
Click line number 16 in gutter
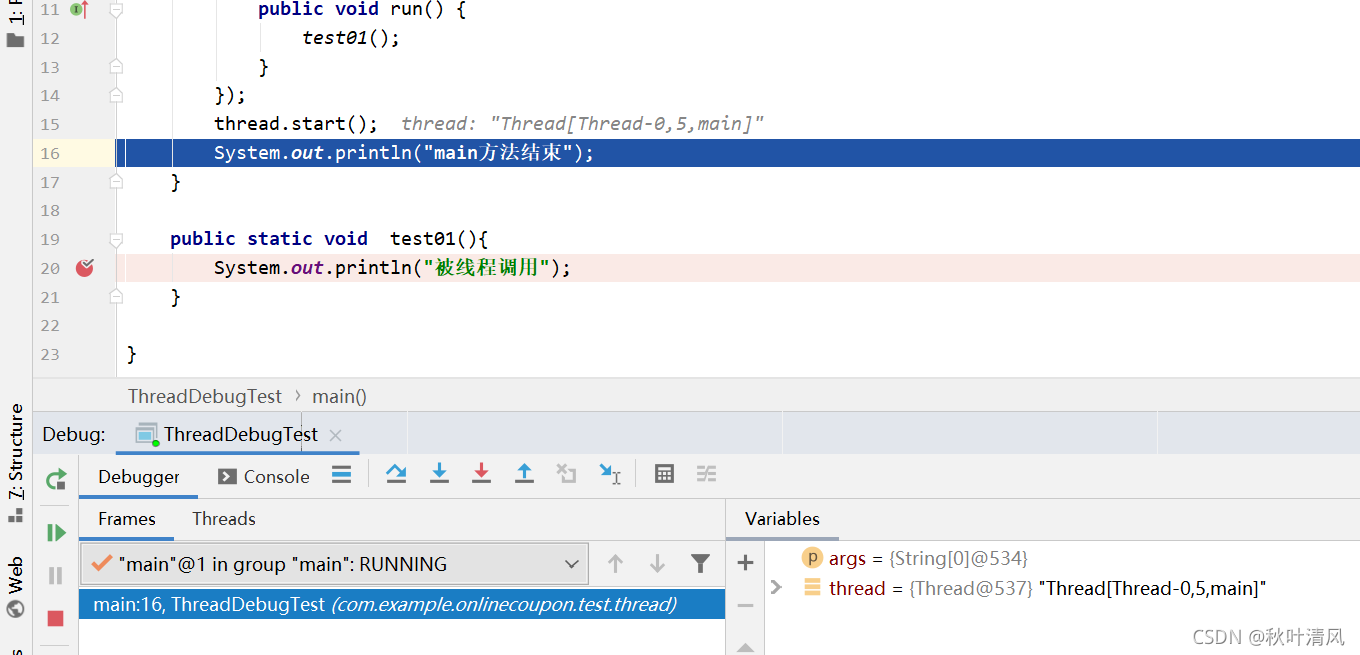click(x=50, y=153)
